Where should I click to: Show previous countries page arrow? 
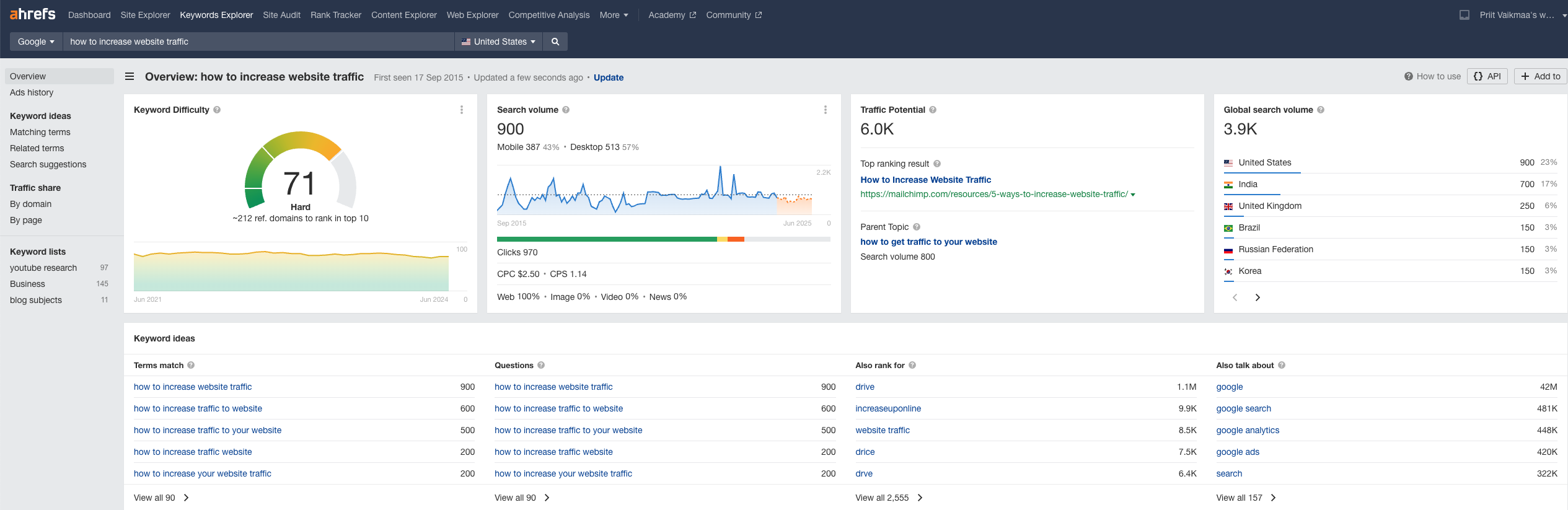(1235, 297)
